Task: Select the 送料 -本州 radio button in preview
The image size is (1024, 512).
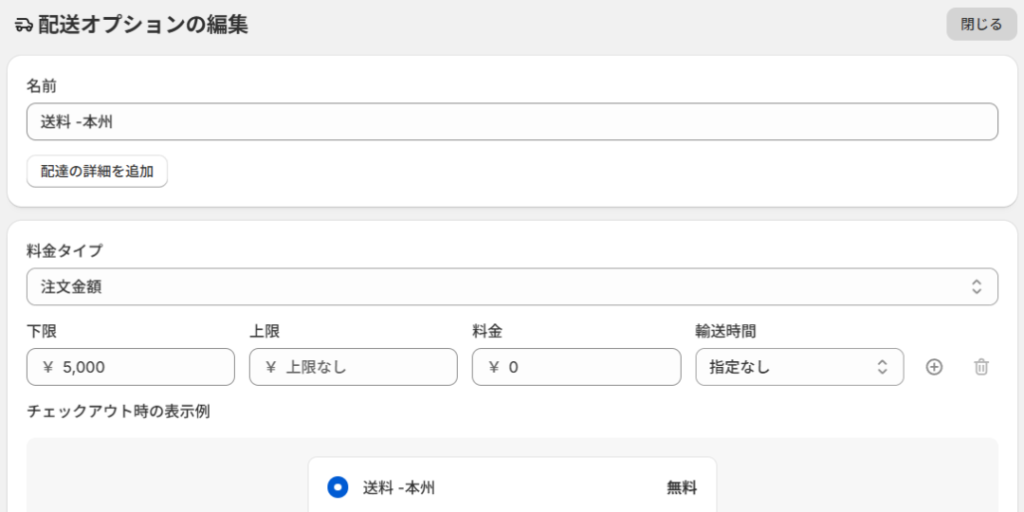Action: click(338, 487)
